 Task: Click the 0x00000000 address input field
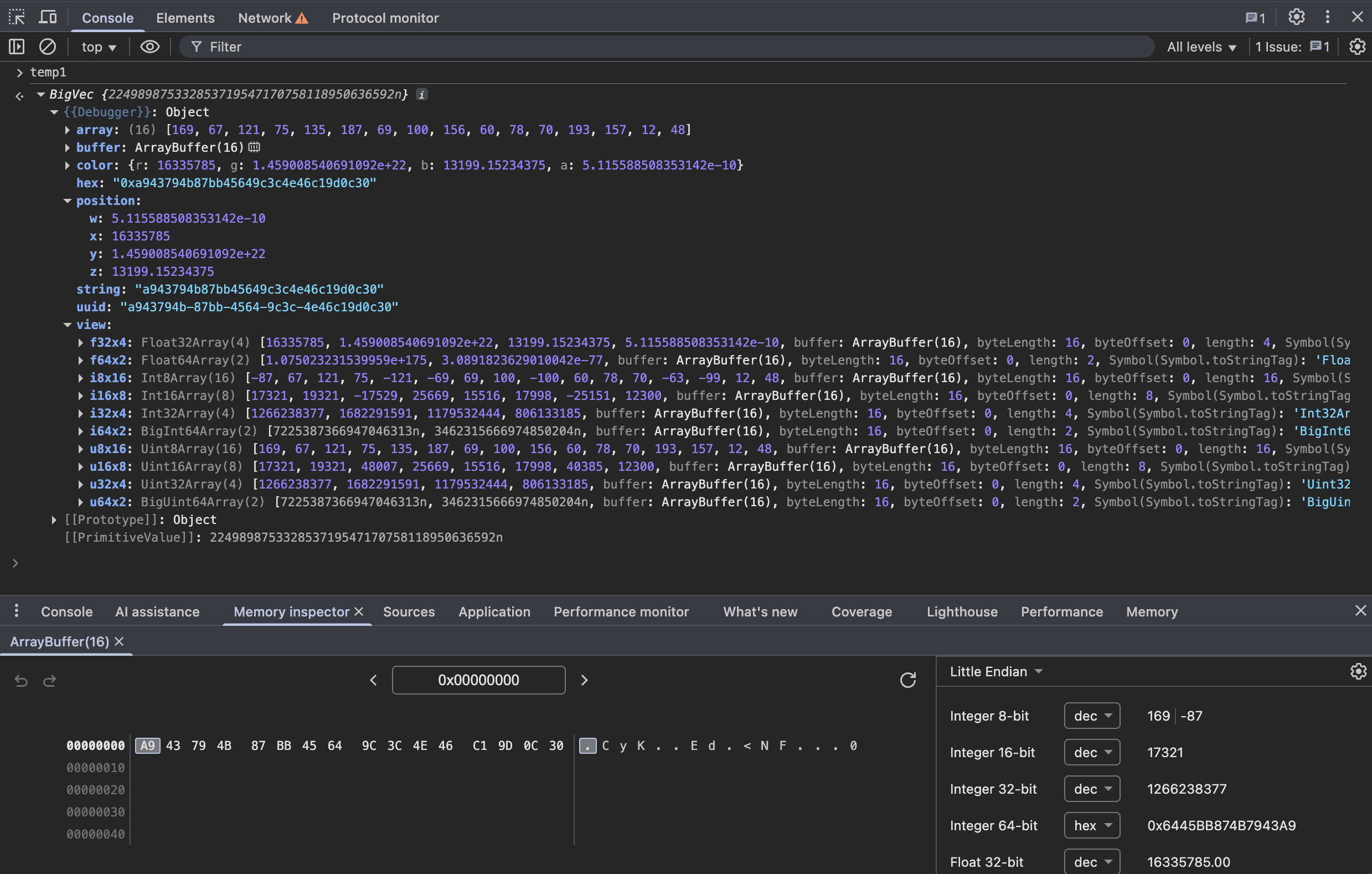pyautogui.click(x=478, y=680)
